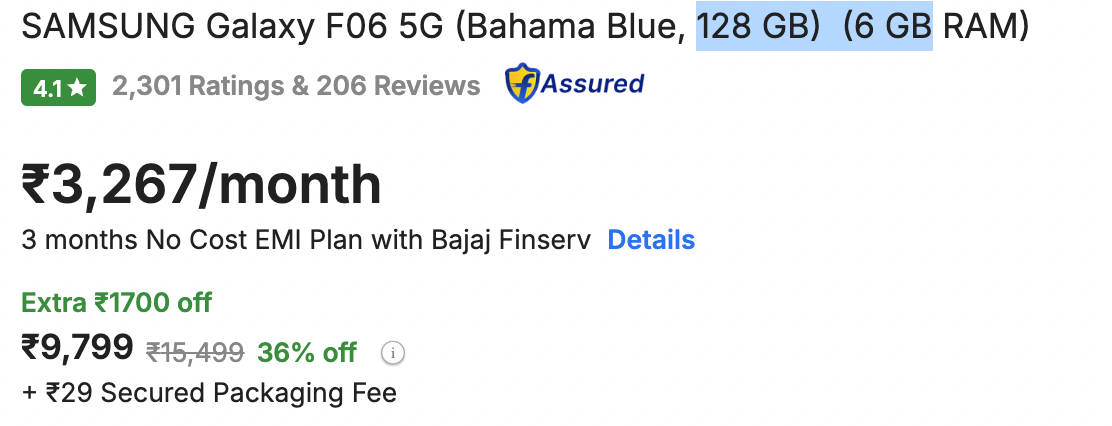Click the green 4.1 star rating badge
Image resolution: width=1112 pixels, height=426 pixels.
pyautogui.click(x=58, y=87)
